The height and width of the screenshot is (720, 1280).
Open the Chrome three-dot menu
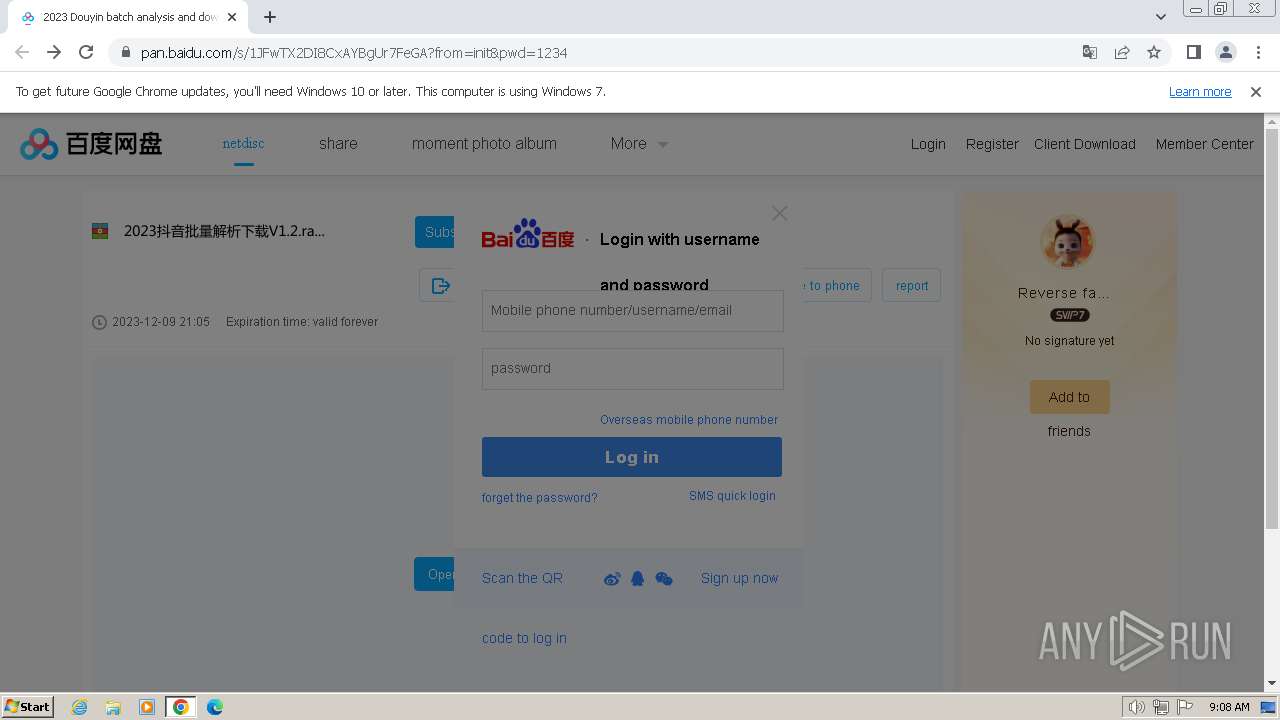coord(1257,52)
